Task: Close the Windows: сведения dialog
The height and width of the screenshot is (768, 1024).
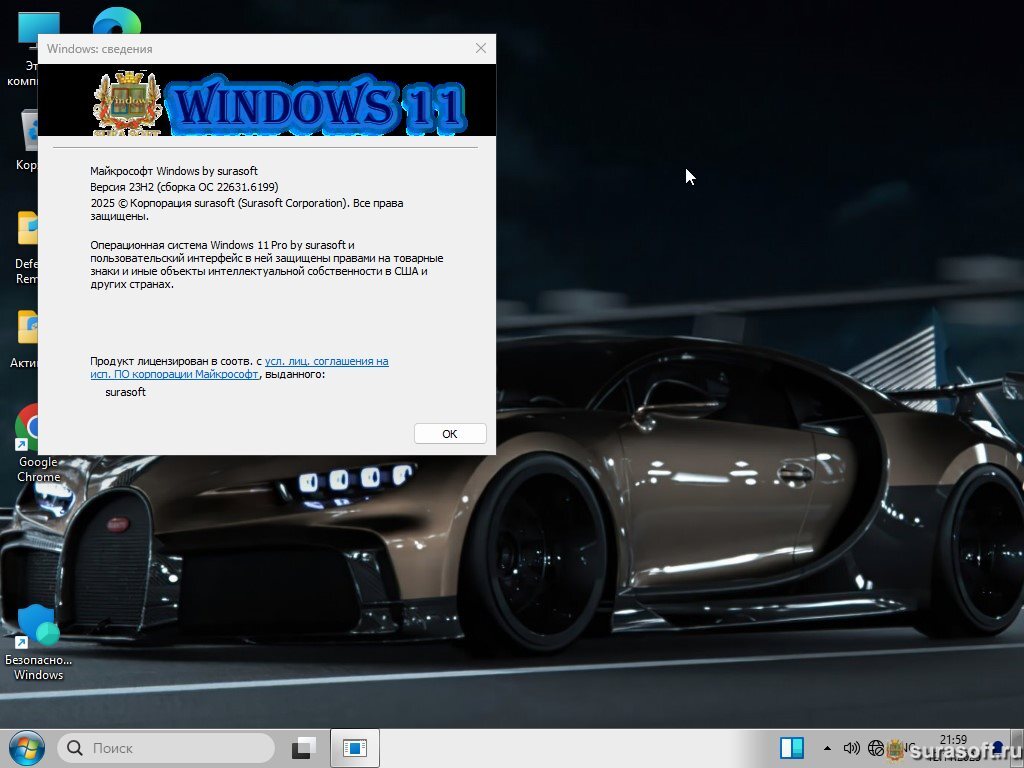Action: click(481, 48)
